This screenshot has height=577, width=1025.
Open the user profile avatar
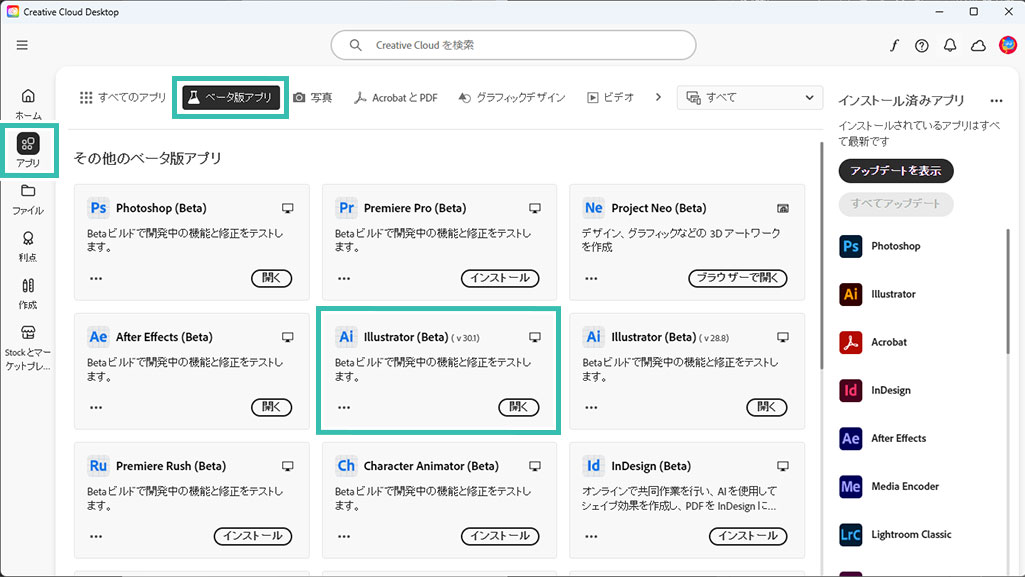(1007, 45)
